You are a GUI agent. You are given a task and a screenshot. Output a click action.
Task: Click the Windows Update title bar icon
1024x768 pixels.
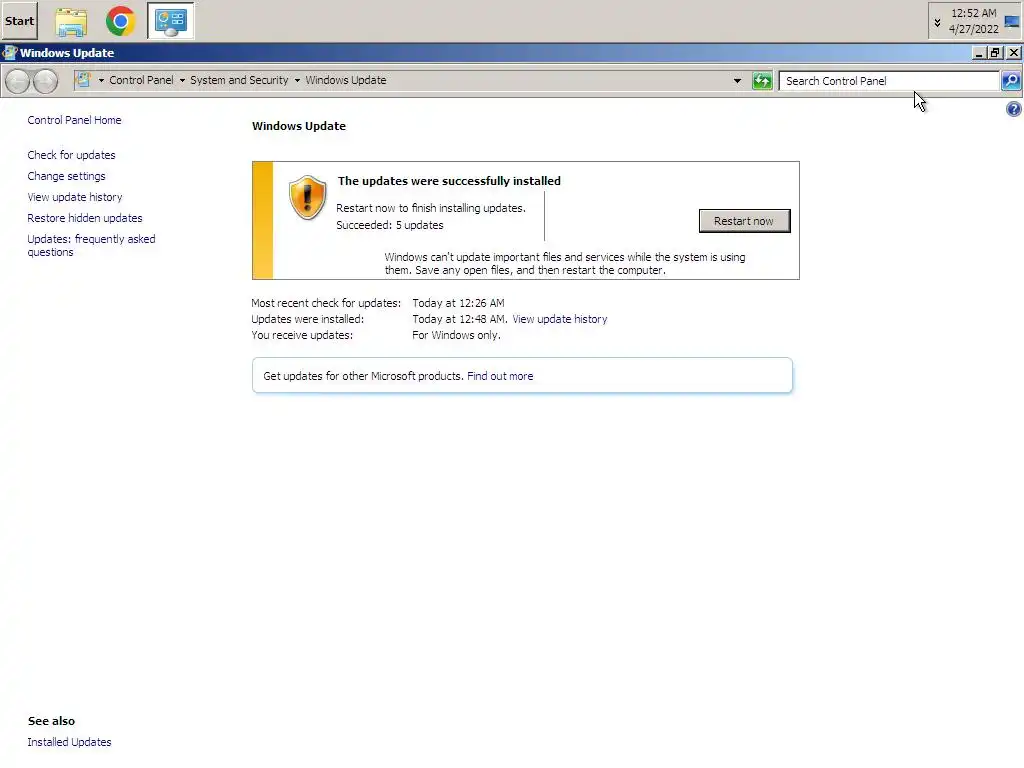(x=9, y=53)
